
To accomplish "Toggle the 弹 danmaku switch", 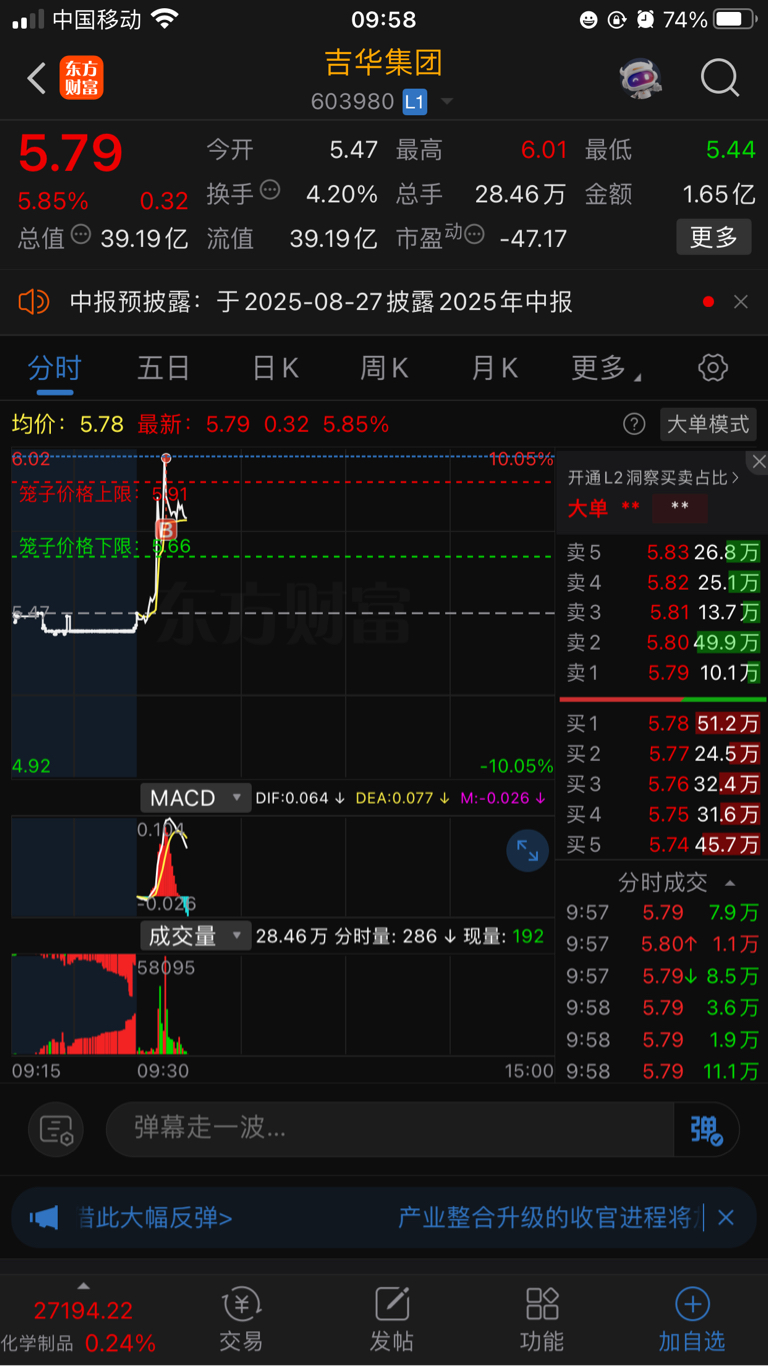I will [706, 1130].
